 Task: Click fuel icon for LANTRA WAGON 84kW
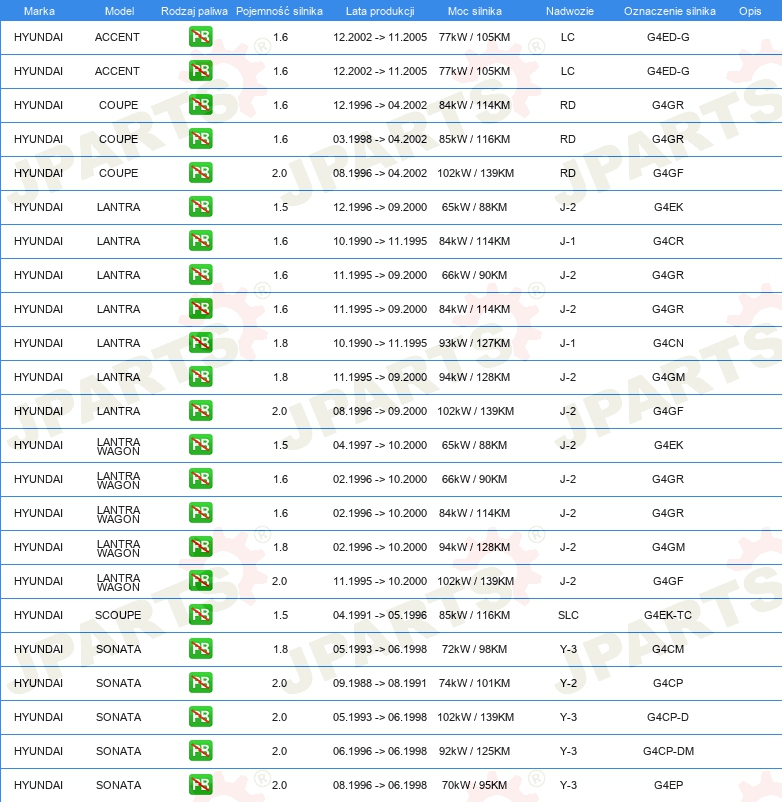coord(200,513)
